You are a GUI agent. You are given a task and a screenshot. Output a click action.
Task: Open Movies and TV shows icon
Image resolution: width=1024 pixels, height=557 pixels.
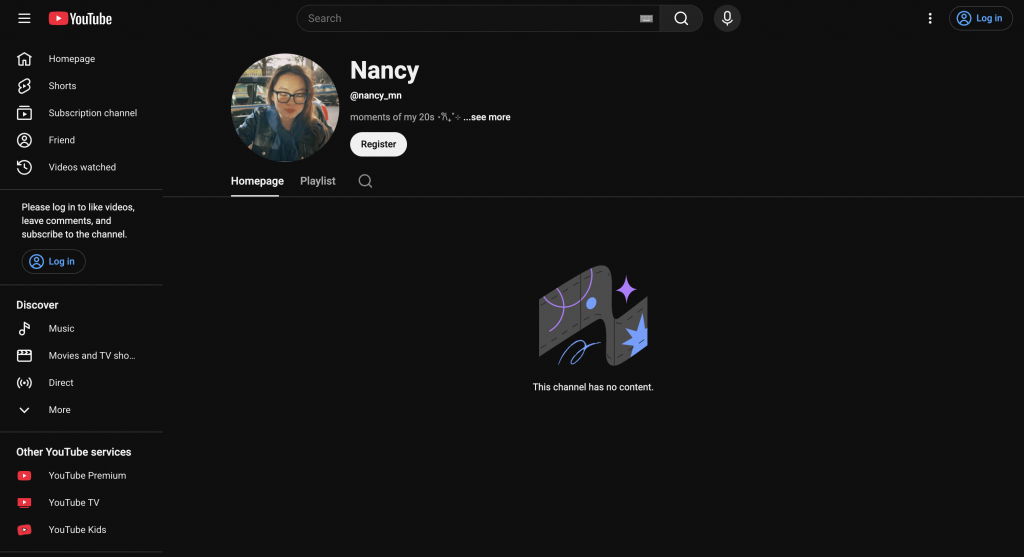24,355
